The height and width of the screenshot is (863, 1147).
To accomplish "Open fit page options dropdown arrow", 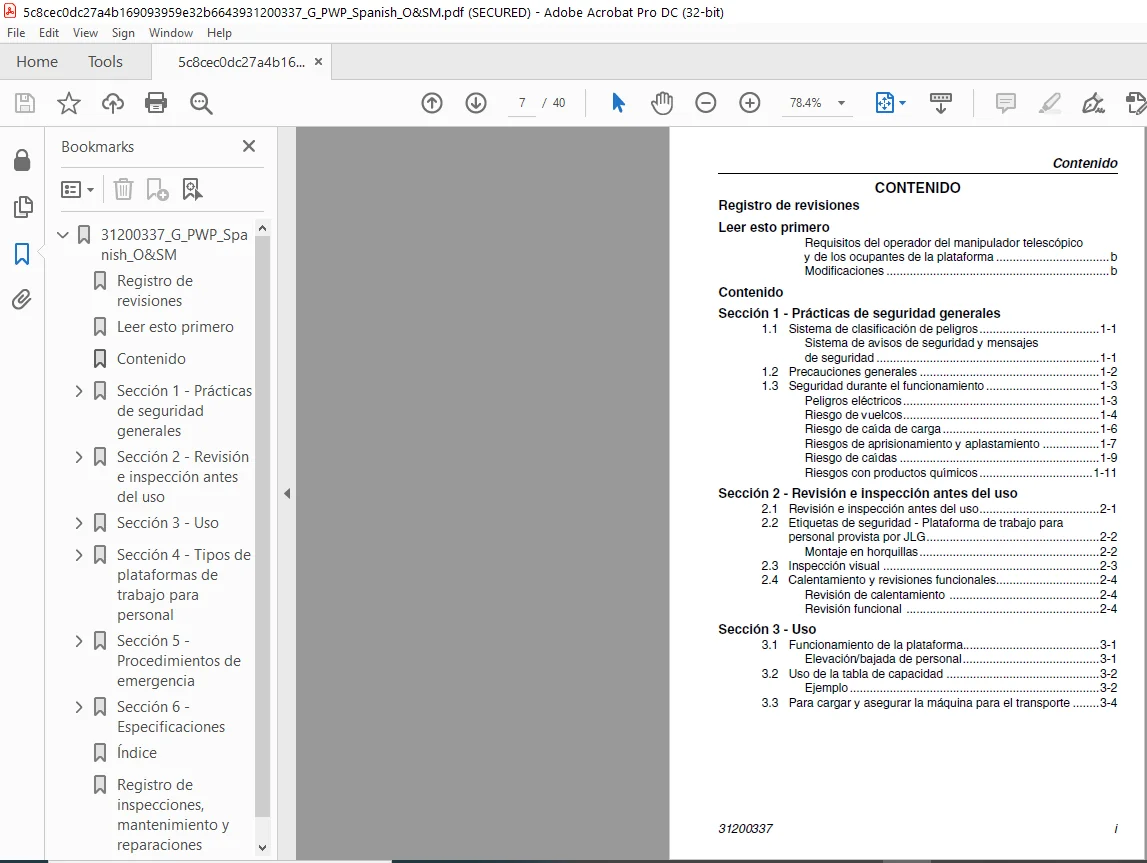I will coord(903,103).
